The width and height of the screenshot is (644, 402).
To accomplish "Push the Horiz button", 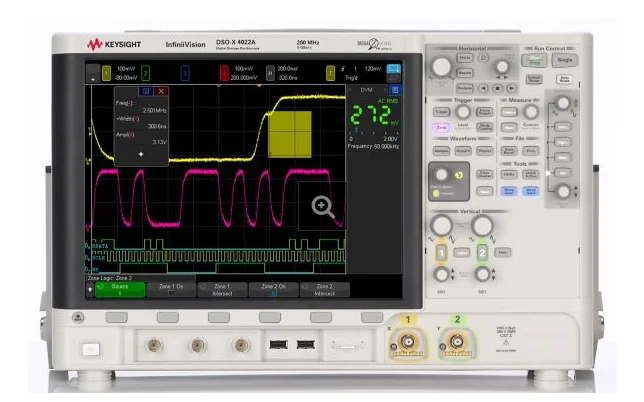I will coord(465,58).
